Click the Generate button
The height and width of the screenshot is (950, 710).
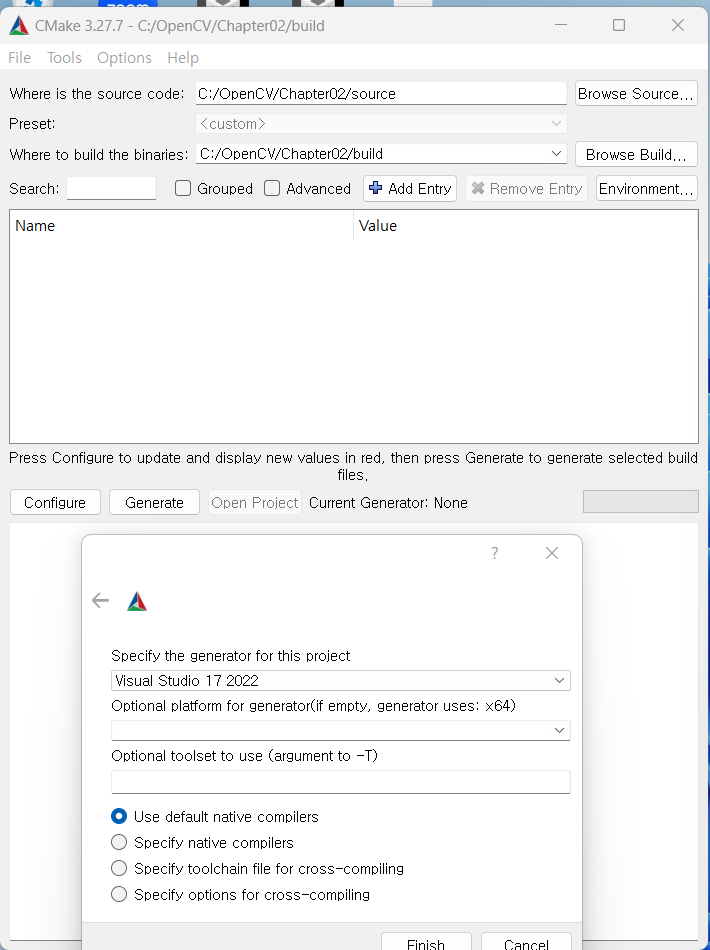[x=154, y=502]
